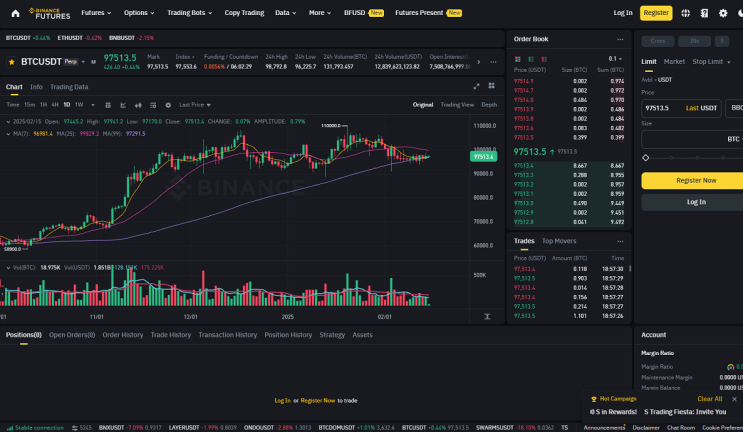Open the order book 0.1 precision dropdown
This screenshot has width=743, height=432.
point(615,59)
